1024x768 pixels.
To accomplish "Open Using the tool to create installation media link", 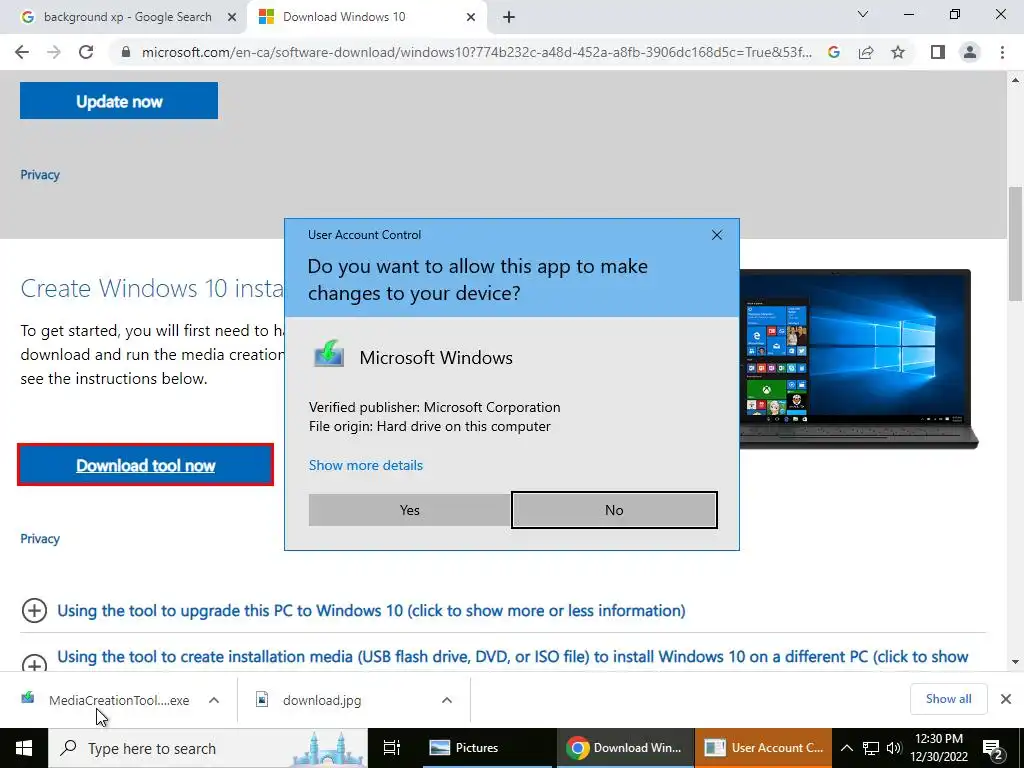I will pyautogui.click(x=513, y=656).
